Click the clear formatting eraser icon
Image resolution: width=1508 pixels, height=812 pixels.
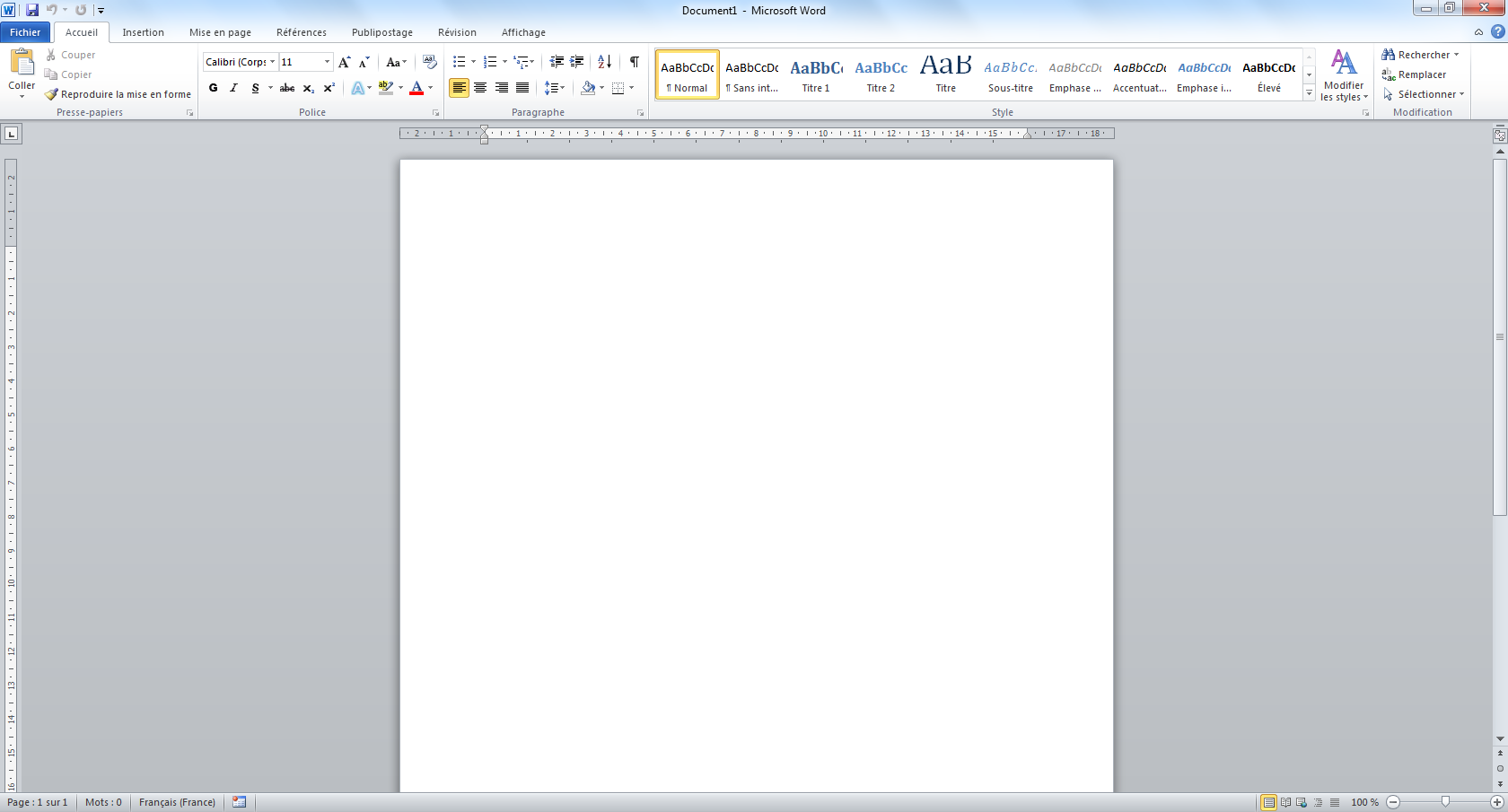pos(430,62)
